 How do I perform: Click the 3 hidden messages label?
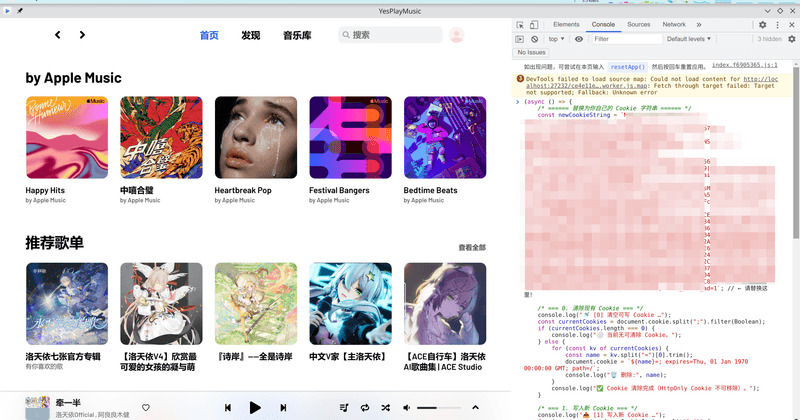point(769,39)
